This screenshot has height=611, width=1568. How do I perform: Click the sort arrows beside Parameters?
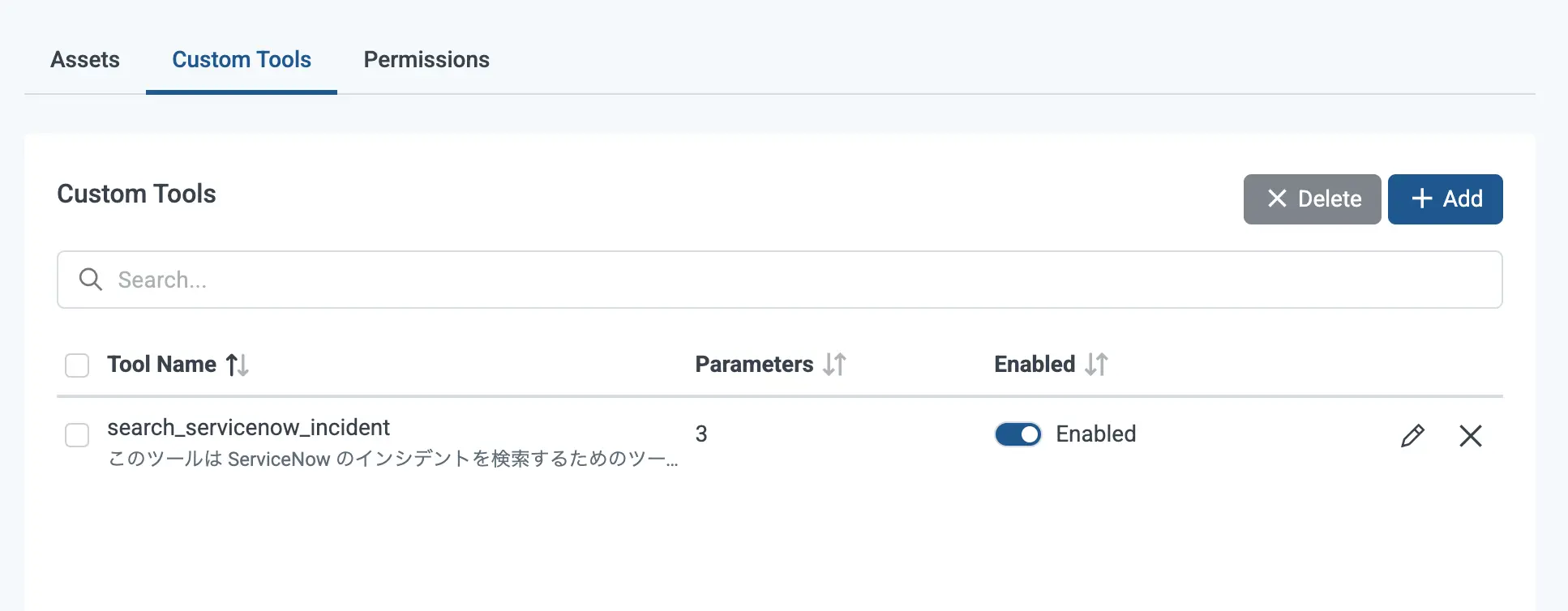click(834, 365)
